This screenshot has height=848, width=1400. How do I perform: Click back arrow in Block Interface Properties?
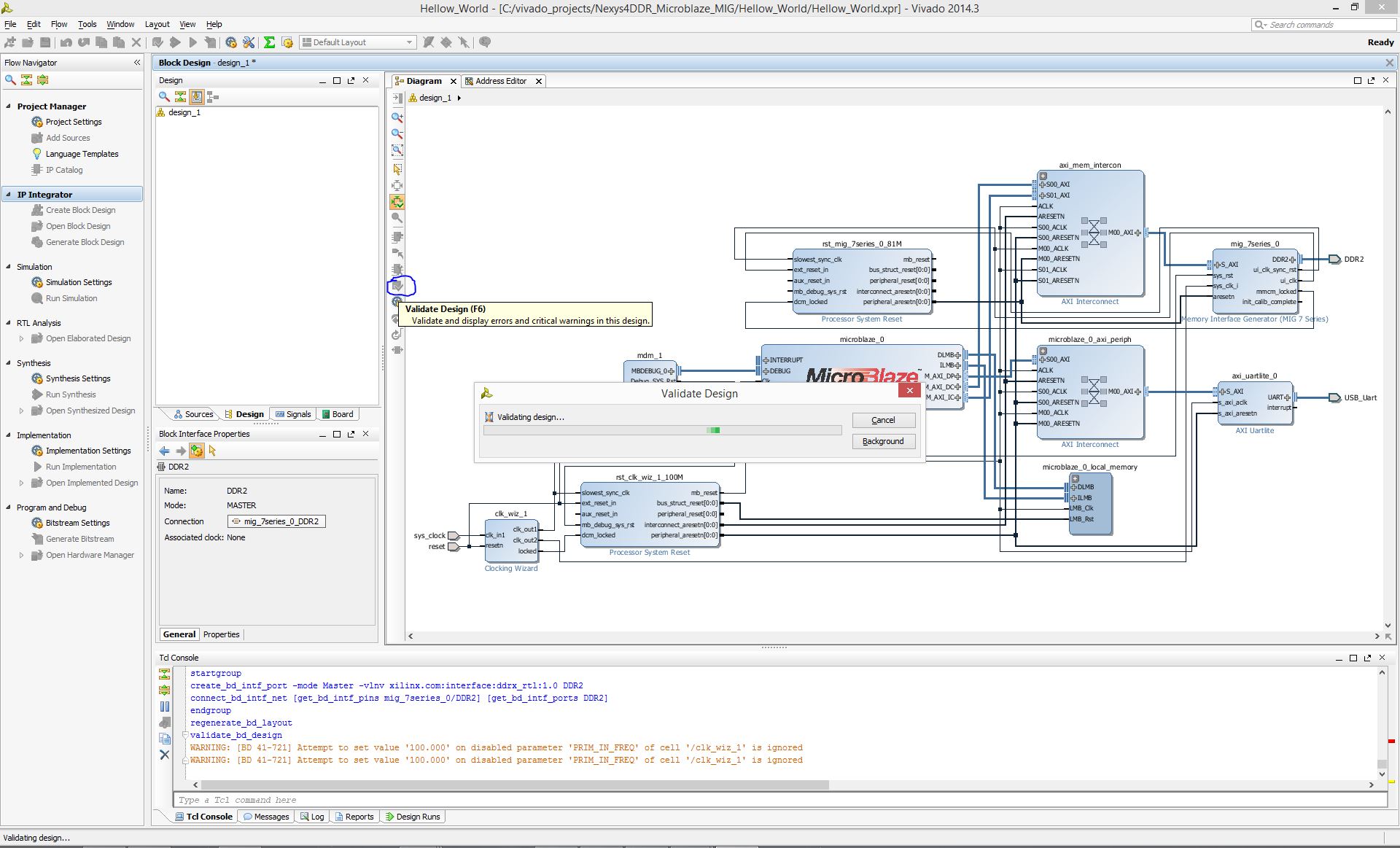click(165, 451)
